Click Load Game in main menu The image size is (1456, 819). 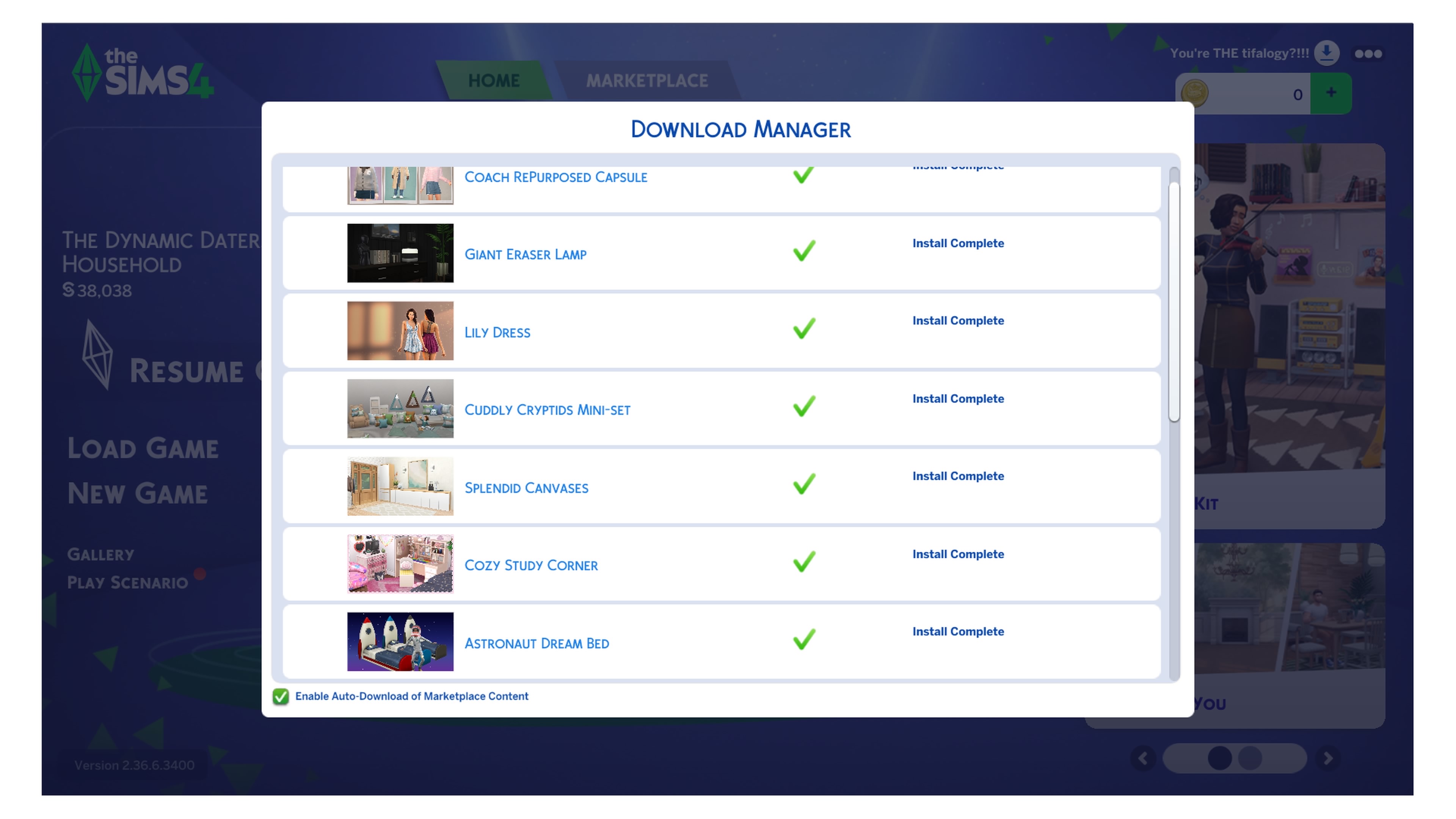143,449
